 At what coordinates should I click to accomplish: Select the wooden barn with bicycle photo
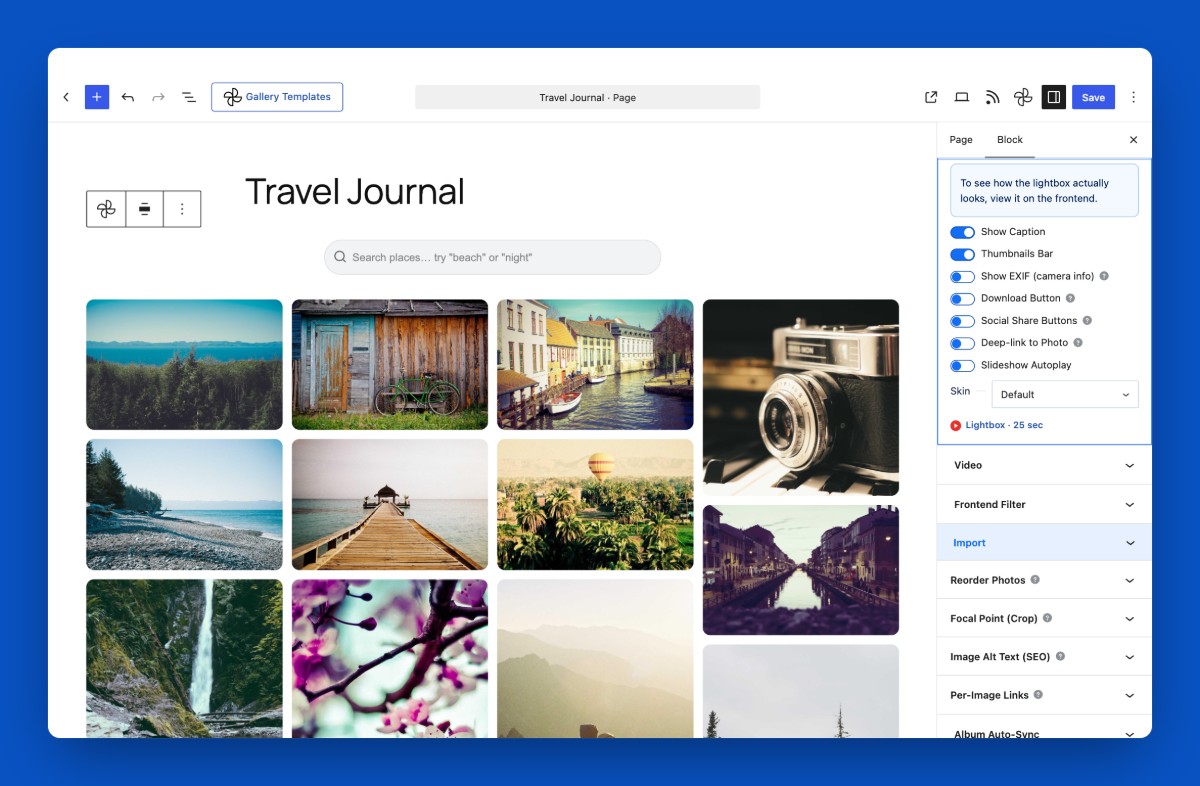(390, 365)
